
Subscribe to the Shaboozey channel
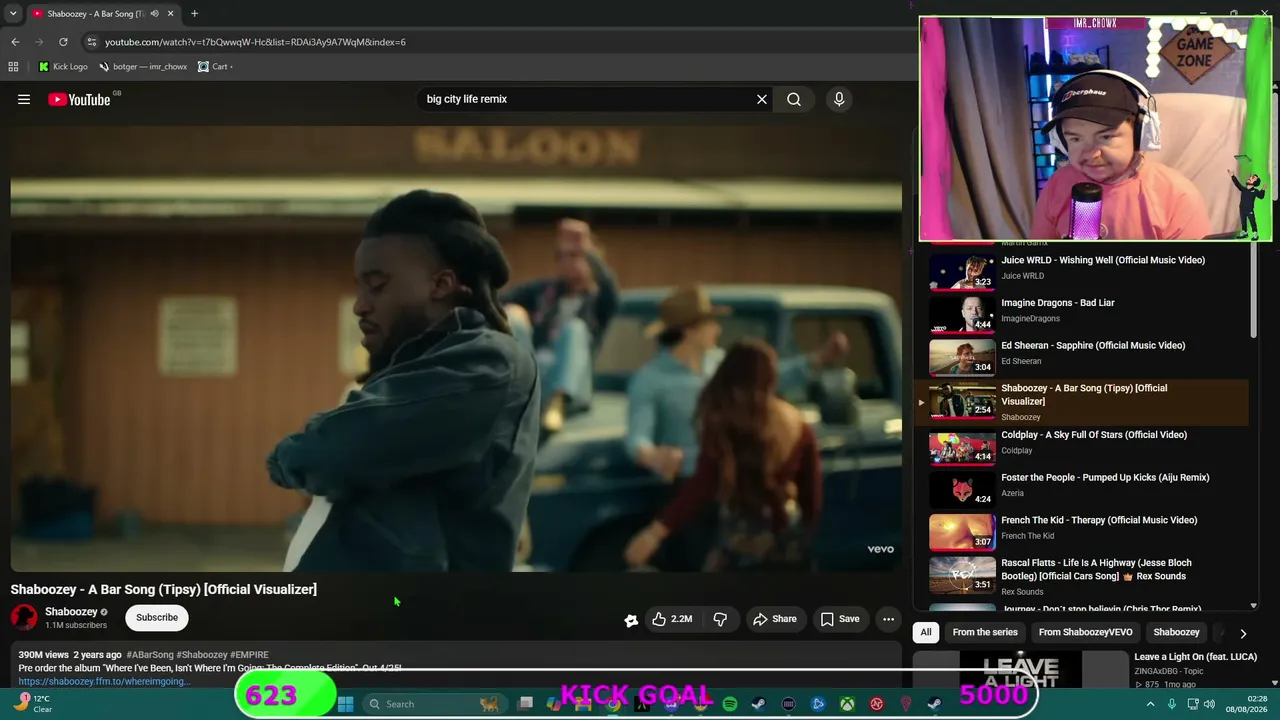pyautogui.click(x=157, y=617)
